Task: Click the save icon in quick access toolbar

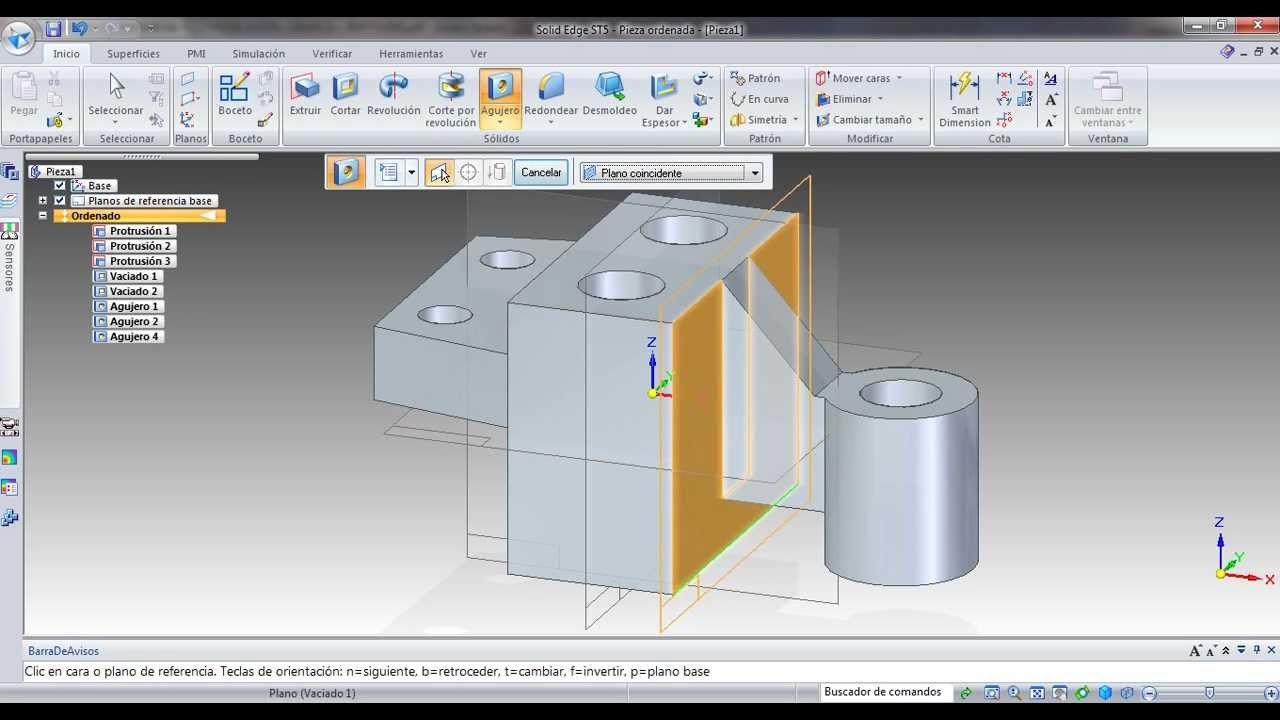Action: click(x=53, y=29)
